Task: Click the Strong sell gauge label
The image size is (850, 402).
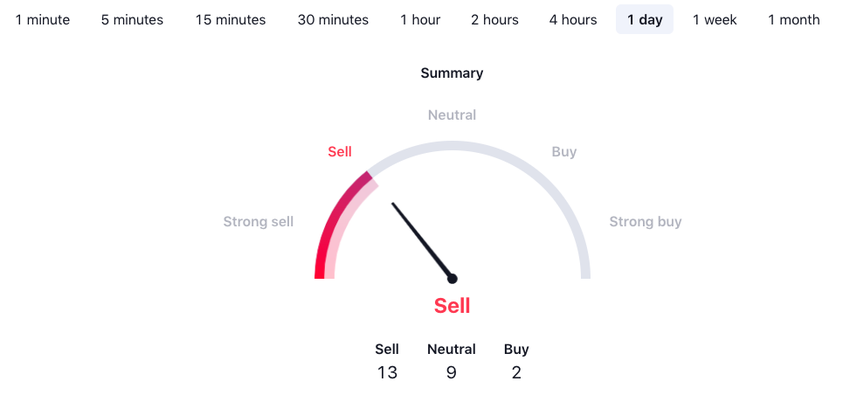Action: [258, 222]
